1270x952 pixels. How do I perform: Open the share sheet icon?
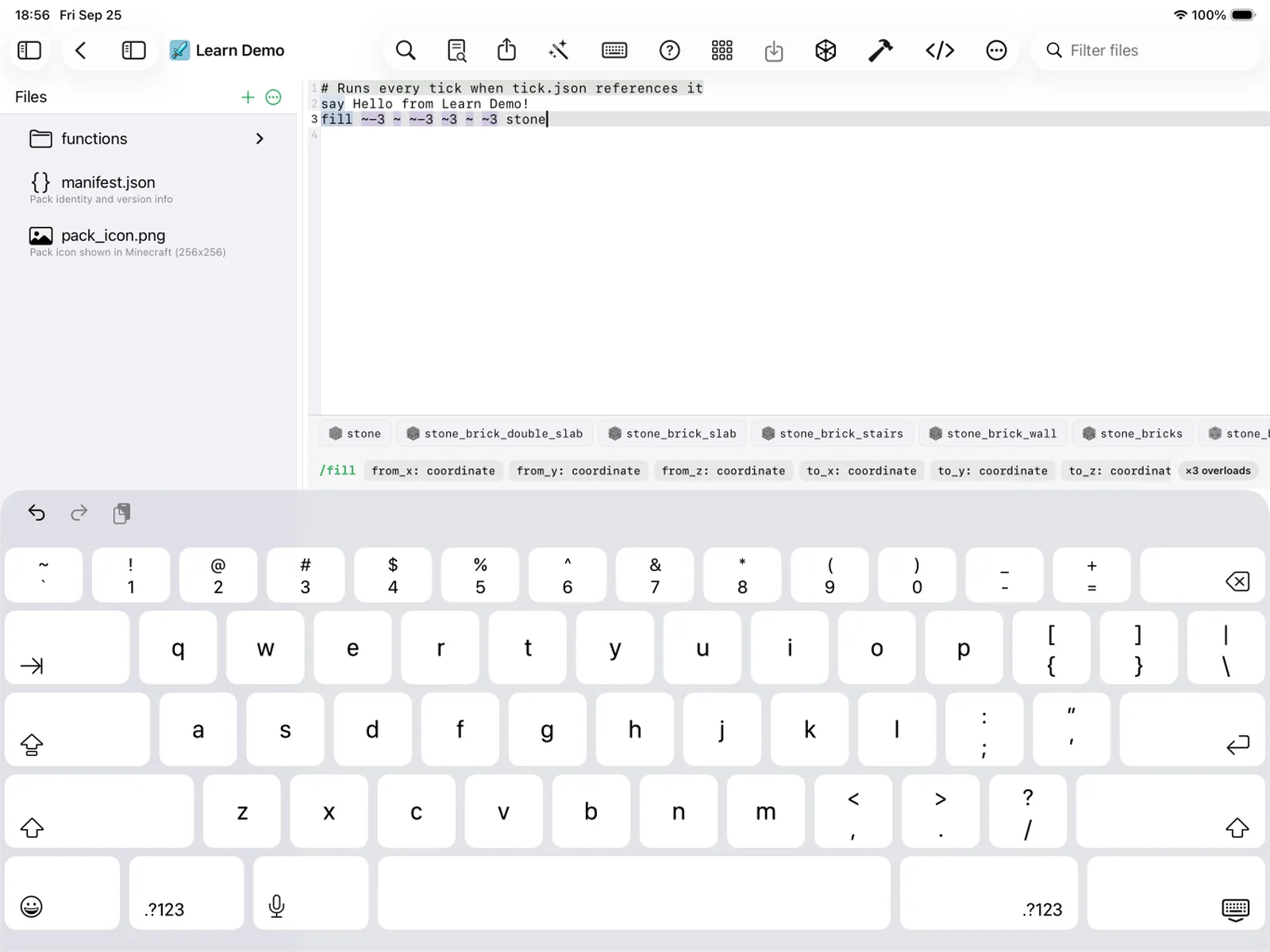[506, 50]
